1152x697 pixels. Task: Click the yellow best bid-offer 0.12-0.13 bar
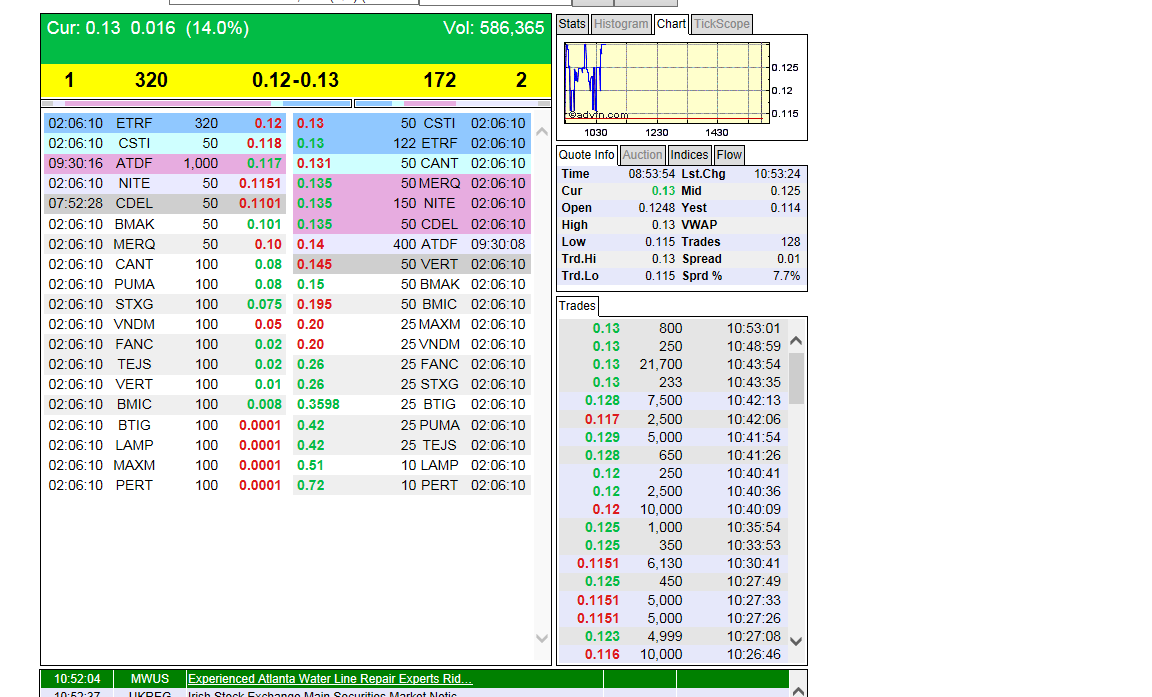[x=295, y=80]
